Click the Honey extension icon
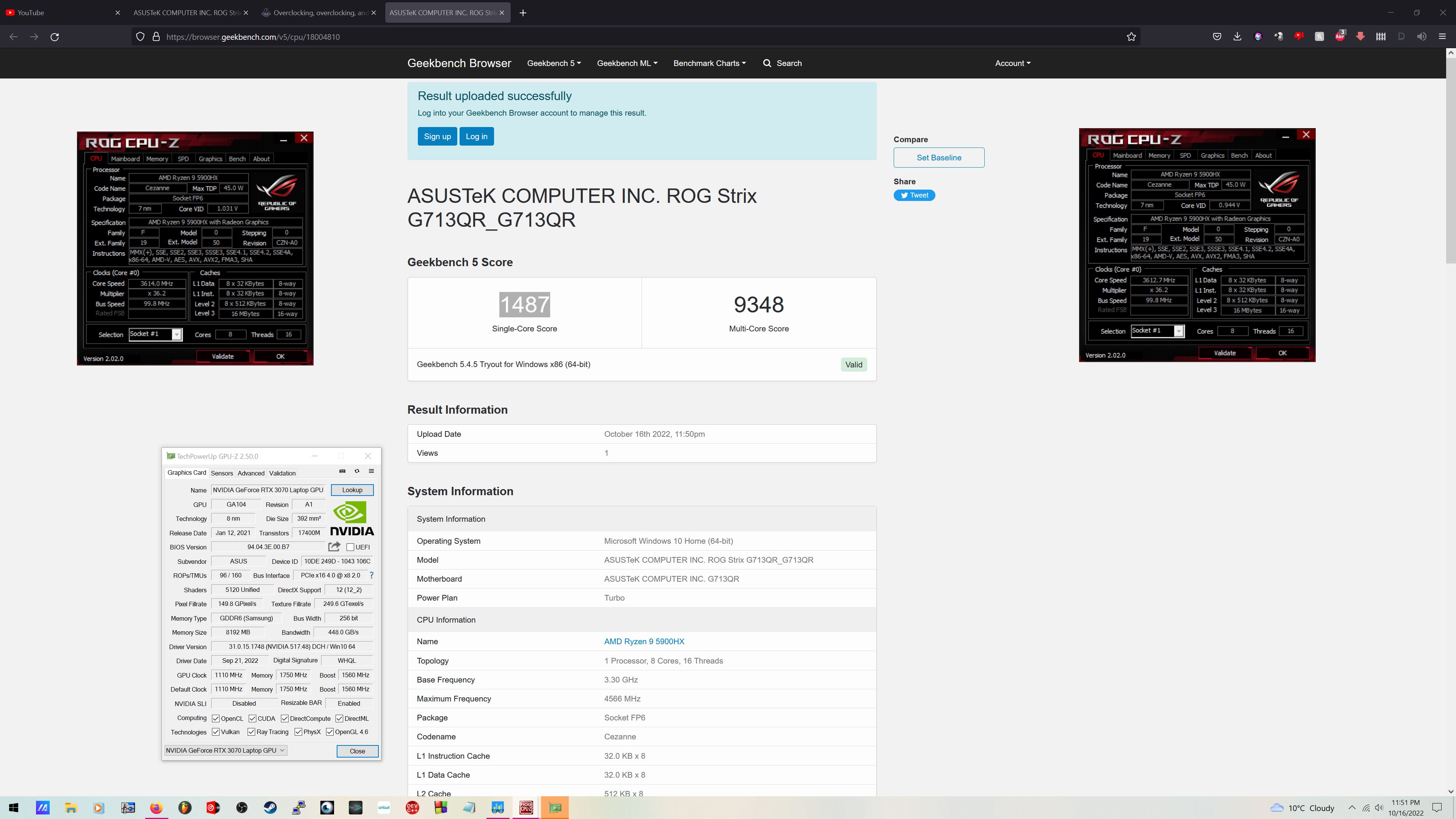The height and width of the screenshot is (819, 1456). point(1319,37)
